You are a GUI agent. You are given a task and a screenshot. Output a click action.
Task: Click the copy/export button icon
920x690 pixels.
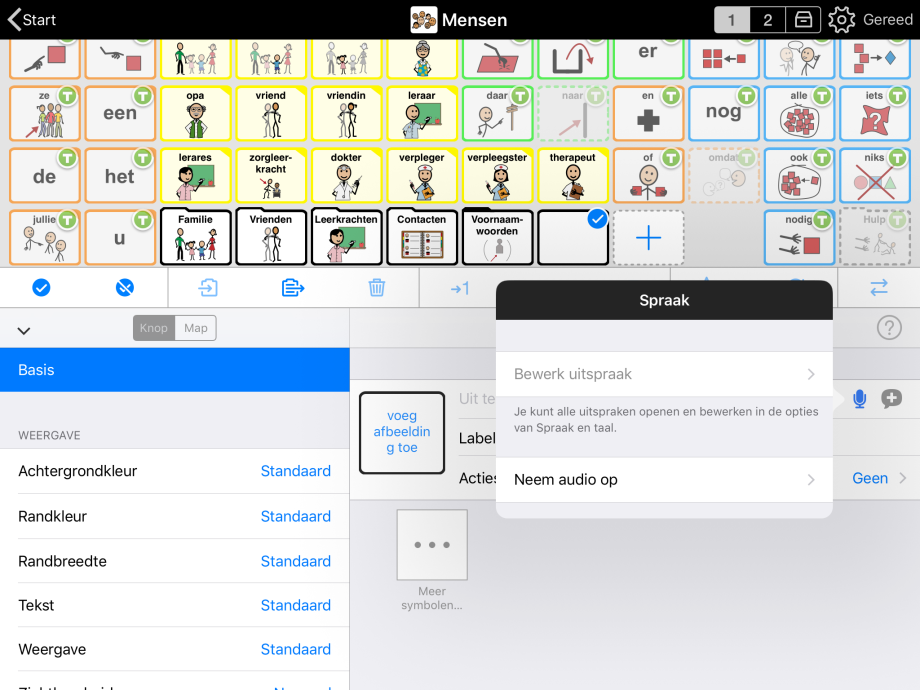292,288
